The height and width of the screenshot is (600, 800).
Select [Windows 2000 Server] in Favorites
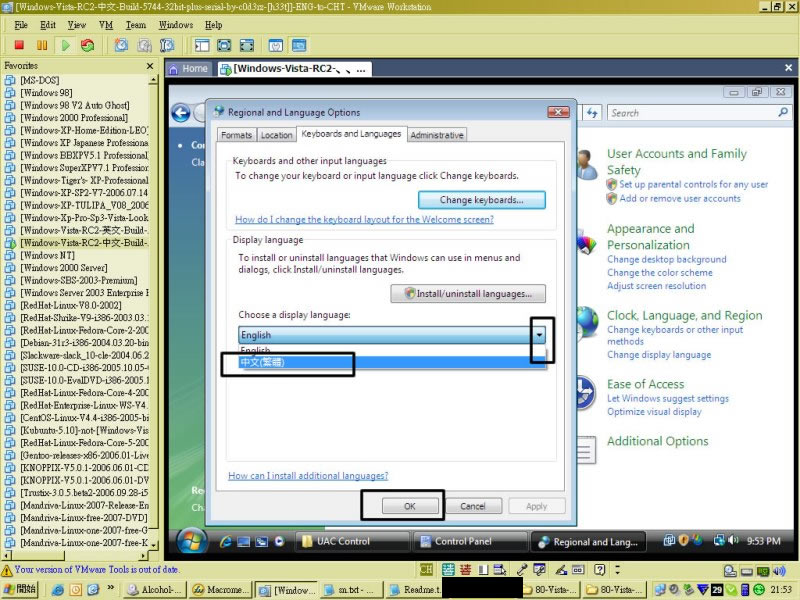point(64,267)
